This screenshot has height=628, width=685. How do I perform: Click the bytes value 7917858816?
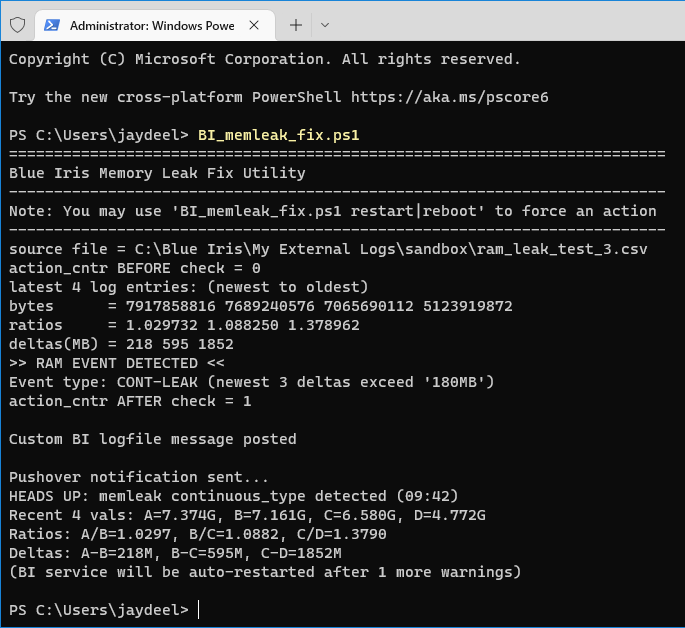170,306
